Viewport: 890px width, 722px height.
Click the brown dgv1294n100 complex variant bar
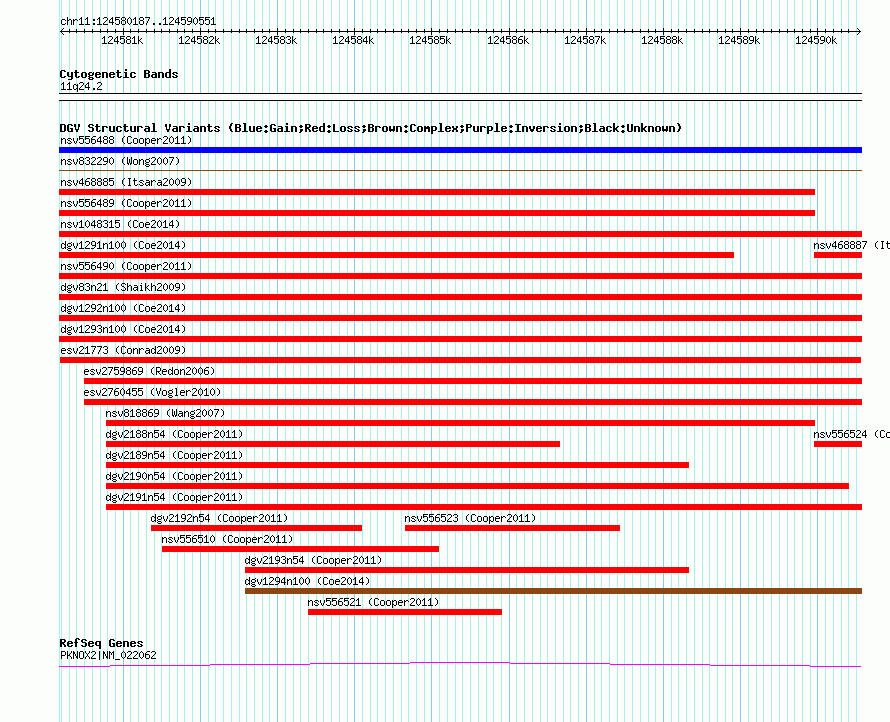[553, 591]
